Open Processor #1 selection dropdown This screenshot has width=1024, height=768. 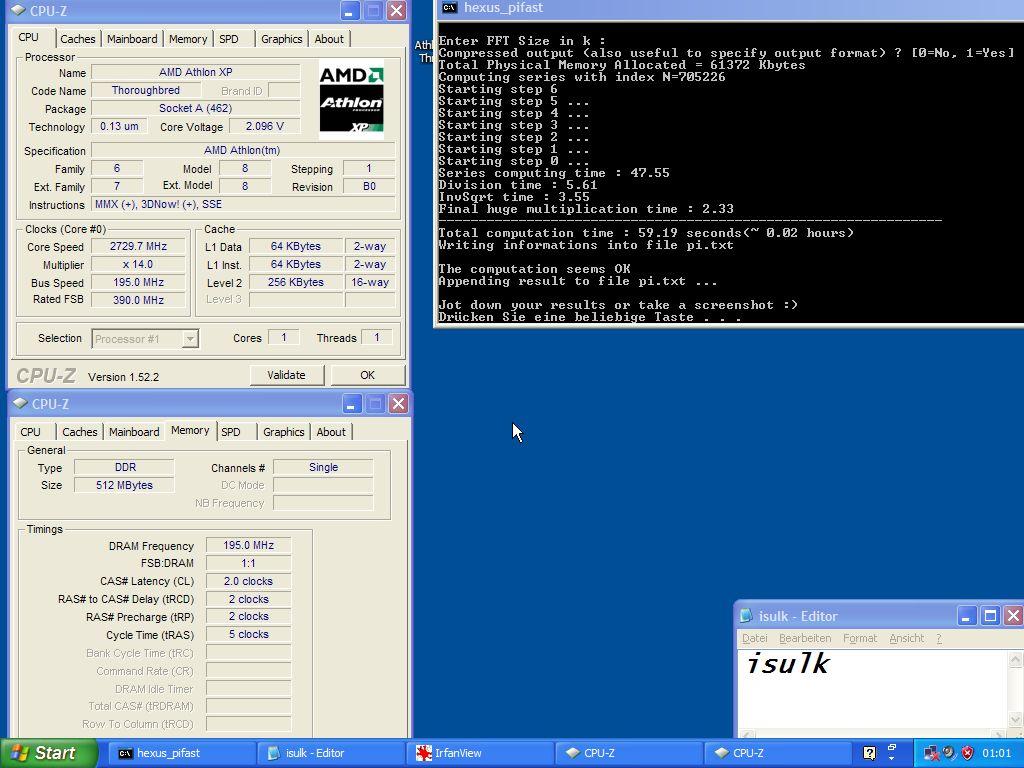click(x=190, y=339)
